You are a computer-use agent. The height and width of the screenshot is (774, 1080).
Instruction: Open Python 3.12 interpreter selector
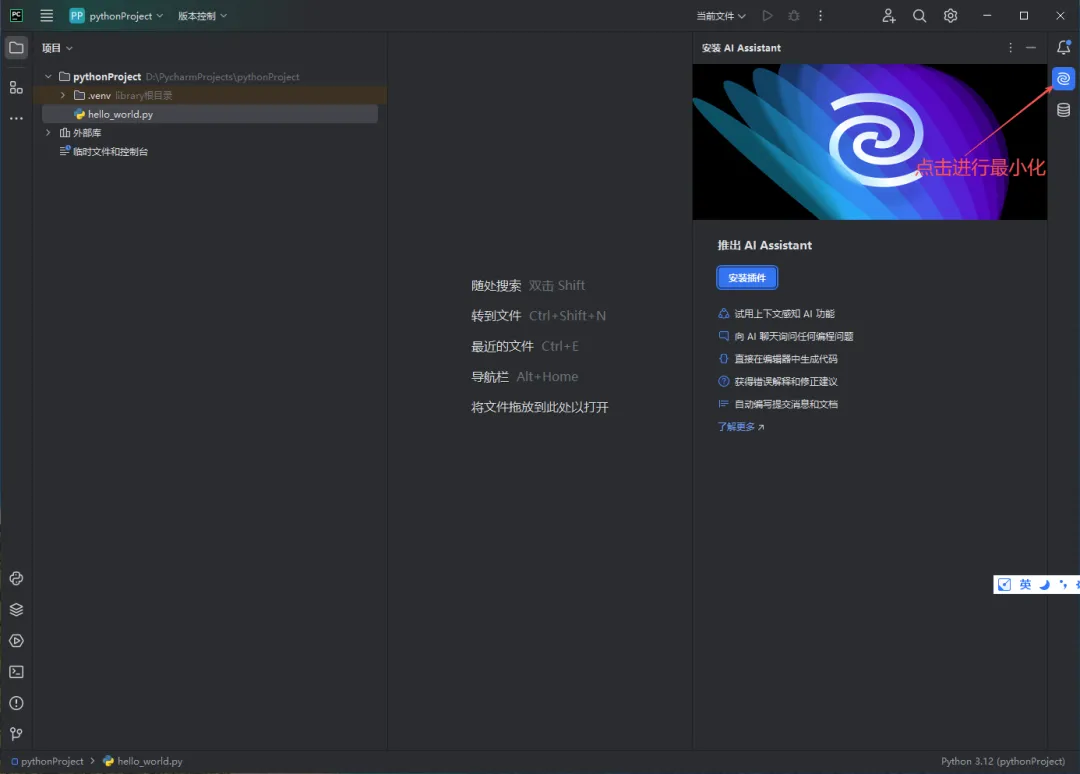(1003, 761)
